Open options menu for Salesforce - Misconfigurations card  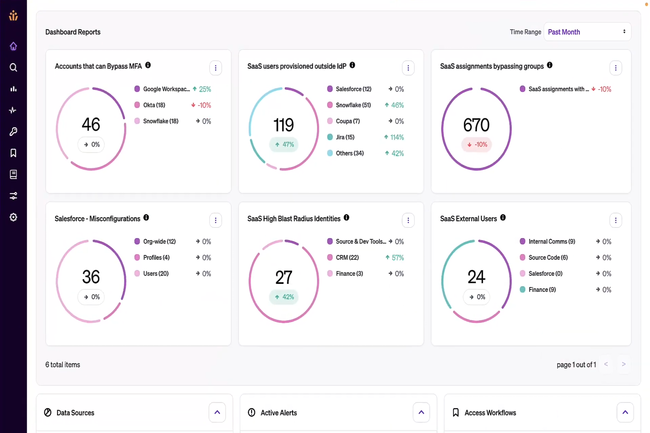pos(215,220)
